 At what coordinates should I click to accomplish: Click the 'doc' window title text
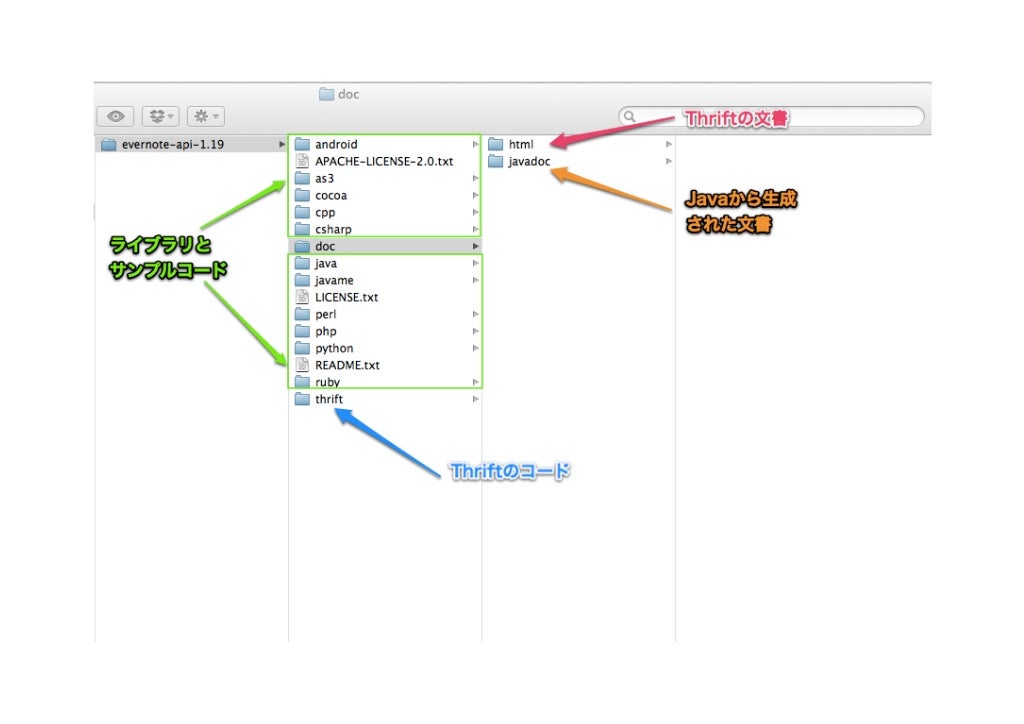[x=348, y=94]
